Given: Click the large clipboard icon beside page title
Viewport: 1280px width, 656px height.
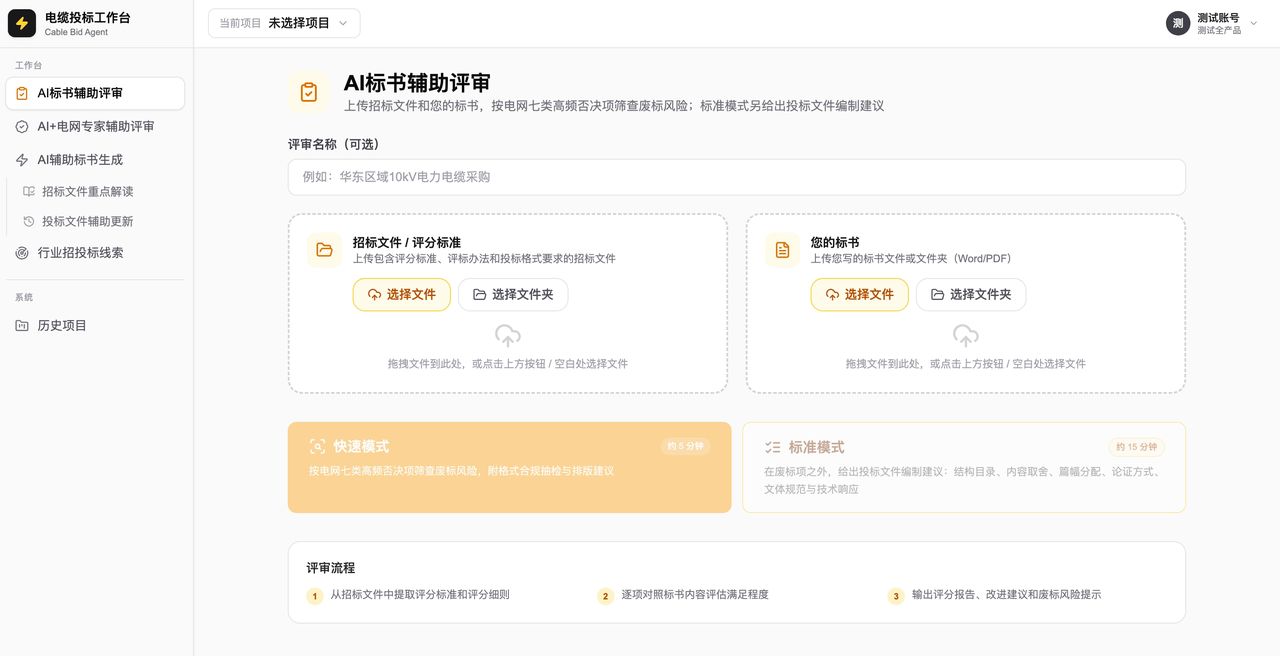Looking at the screenshot, I should click(309, 92).
